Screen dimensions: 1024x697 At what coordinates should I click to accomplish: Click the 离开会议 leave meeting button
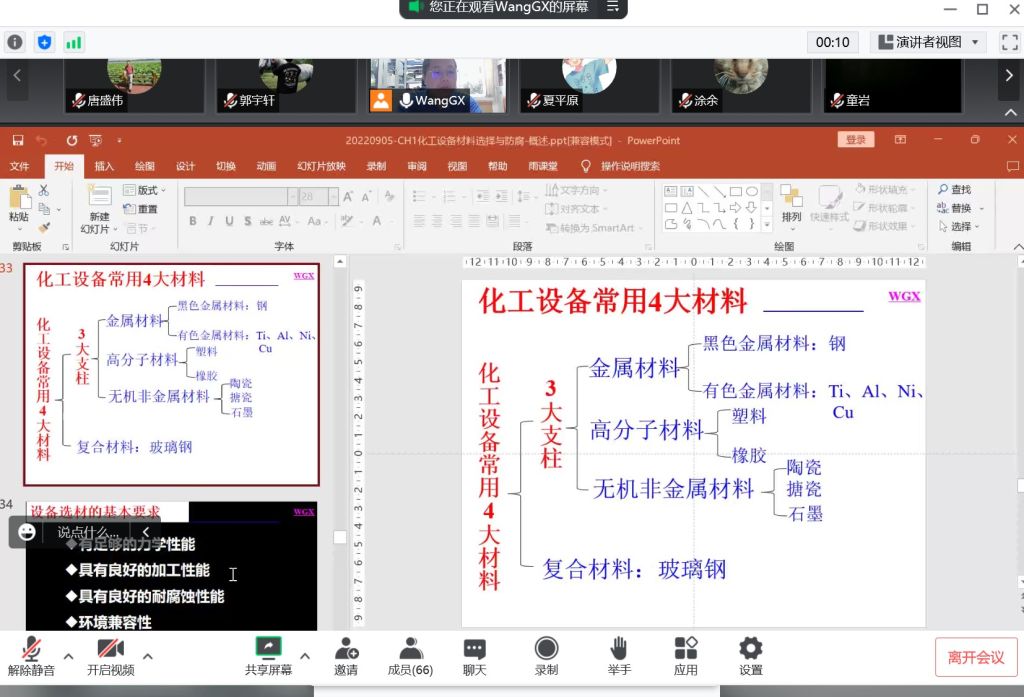tap(975, 657)
